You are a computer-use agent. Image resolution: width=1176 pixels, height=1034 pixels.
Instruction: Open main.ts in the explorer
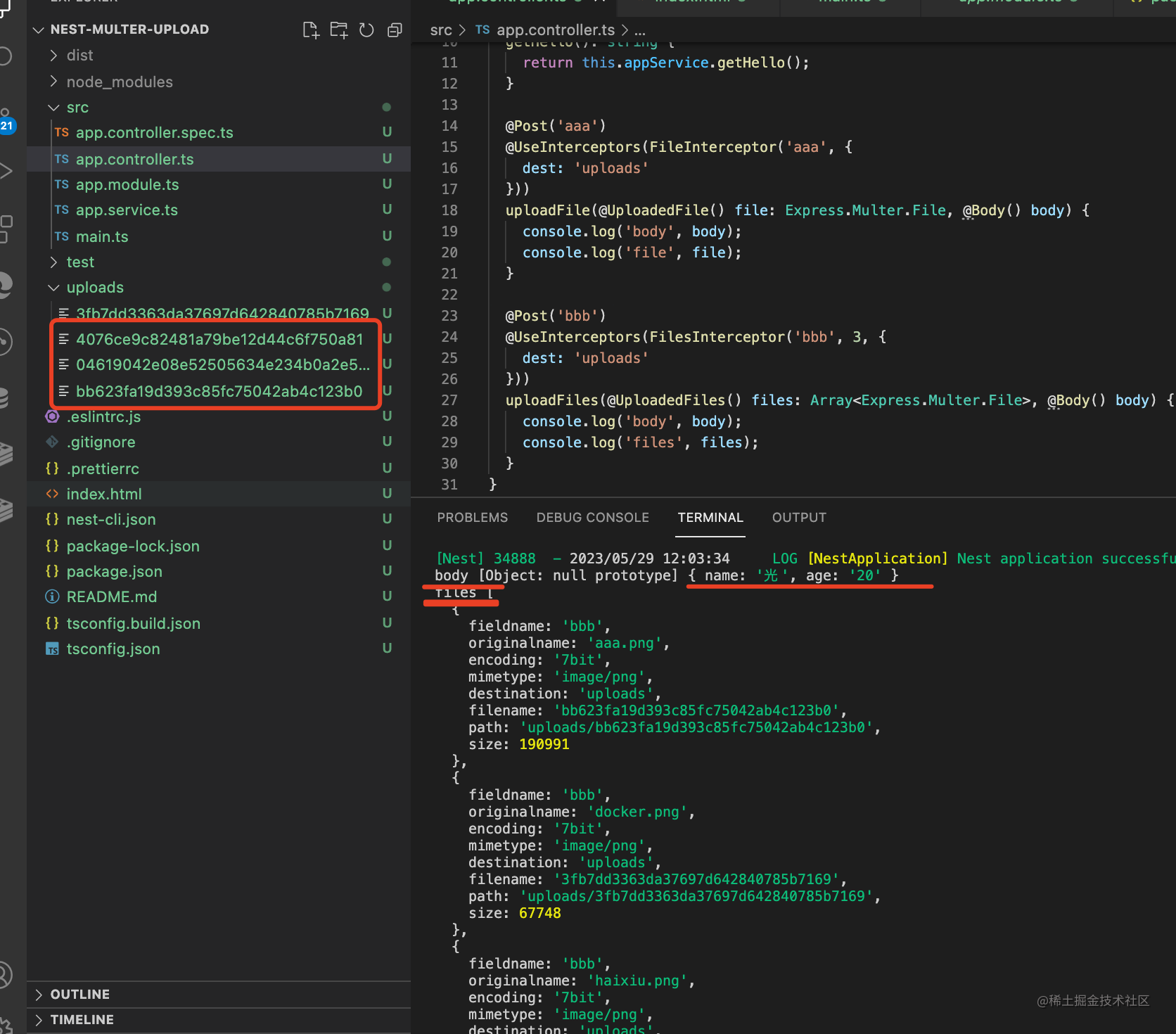click(102, 237)
